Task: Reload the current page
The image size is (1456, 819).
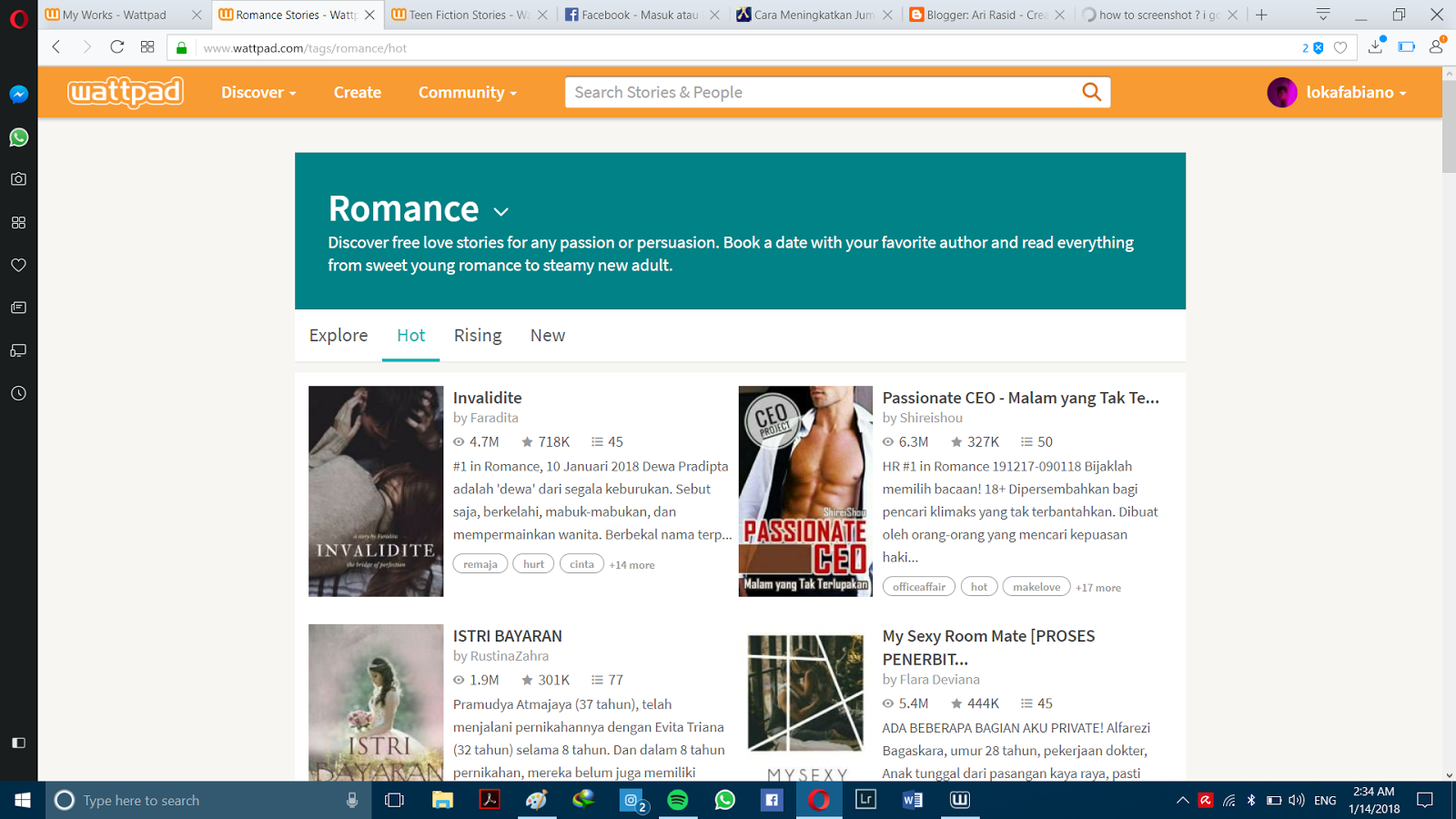Action: (117, 47)
